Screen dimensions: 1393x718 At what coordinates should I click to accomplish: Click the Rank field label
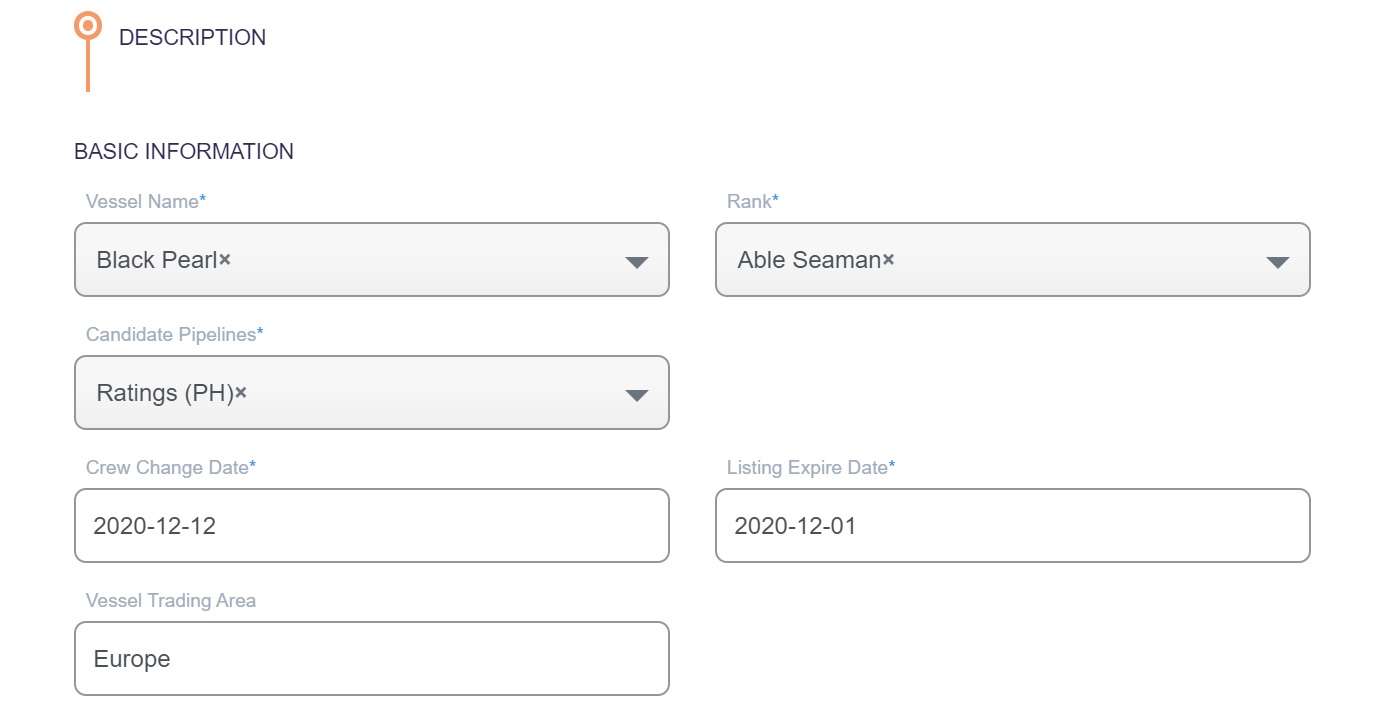tap(749, 202)
